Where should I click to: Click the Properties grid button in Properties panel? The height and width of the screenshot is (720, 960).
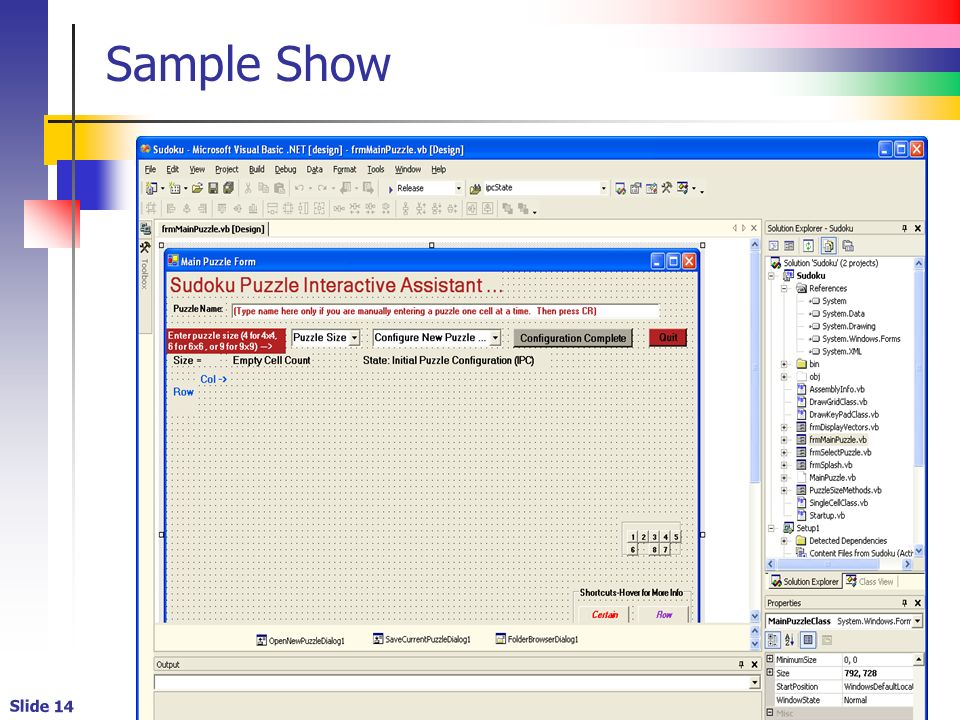click(808, 640)
